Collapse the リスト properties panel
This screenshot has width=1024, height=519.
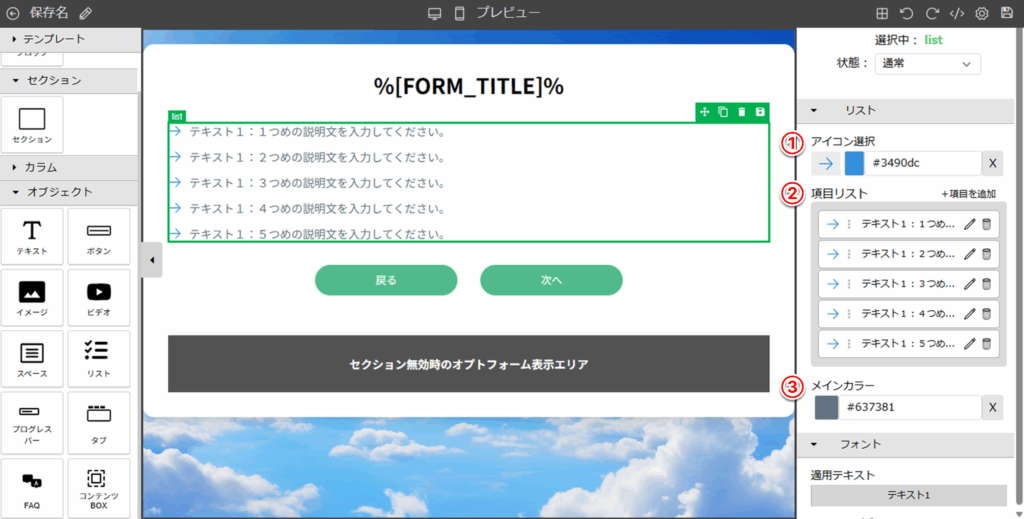click(x=814, y=110)
